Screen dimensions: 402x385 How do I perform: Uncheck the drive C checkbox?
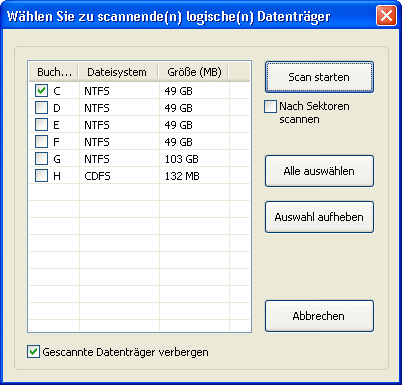tap(41, 91)
